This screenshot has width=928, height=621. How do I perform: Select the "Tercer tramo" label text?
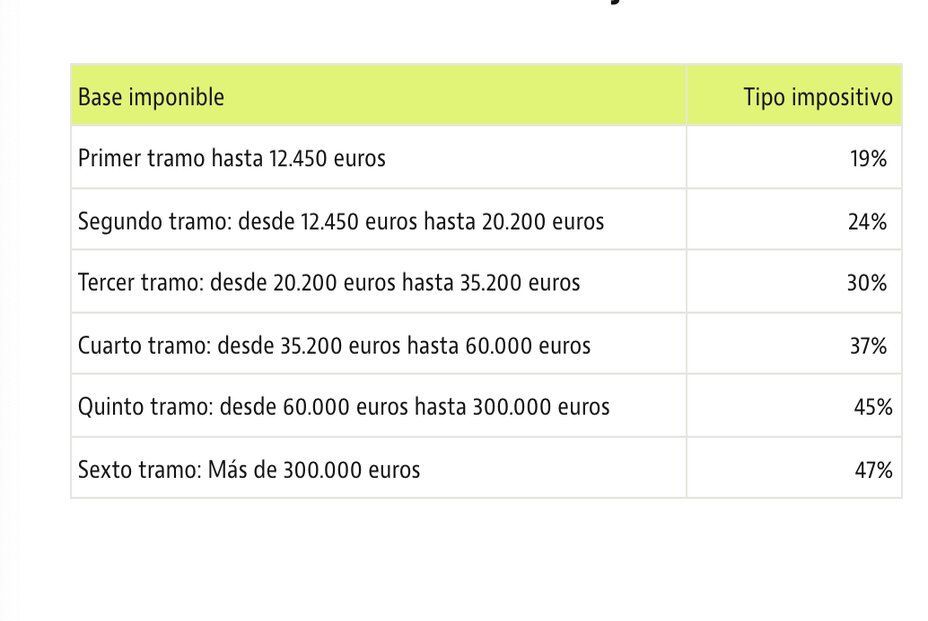pos(140,283)
